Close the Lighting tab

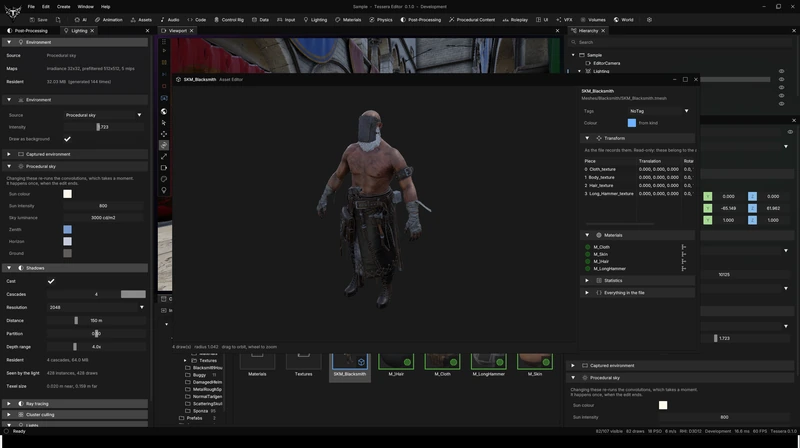pos(92,31)
